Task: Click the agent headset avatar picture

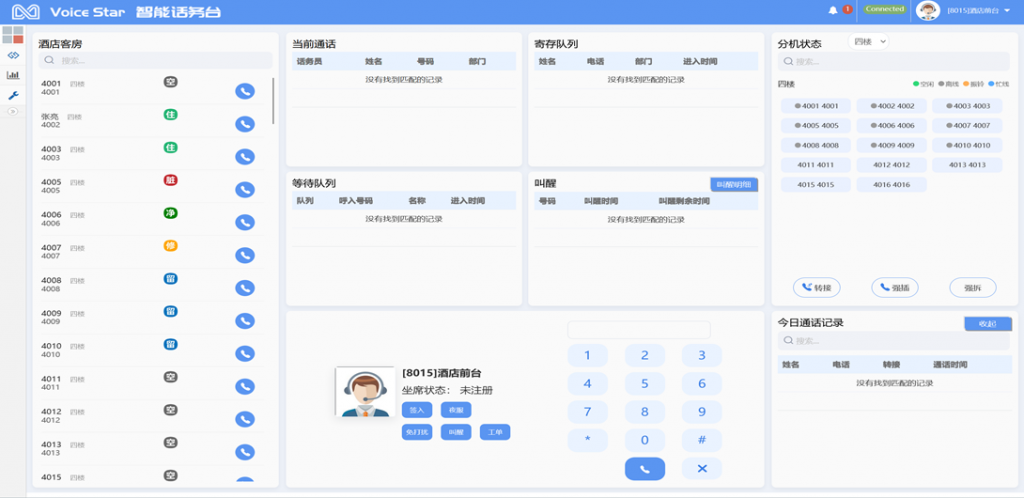Action: tap(364, 392)
